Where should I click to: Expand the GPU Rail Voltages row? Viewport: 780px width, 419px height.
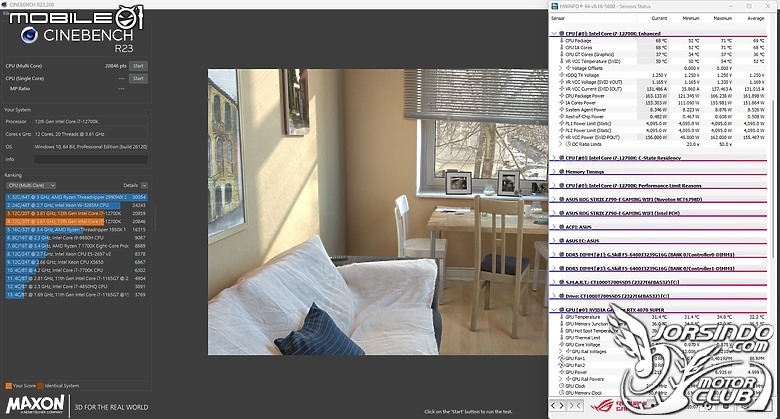click(x=561, y=351)
